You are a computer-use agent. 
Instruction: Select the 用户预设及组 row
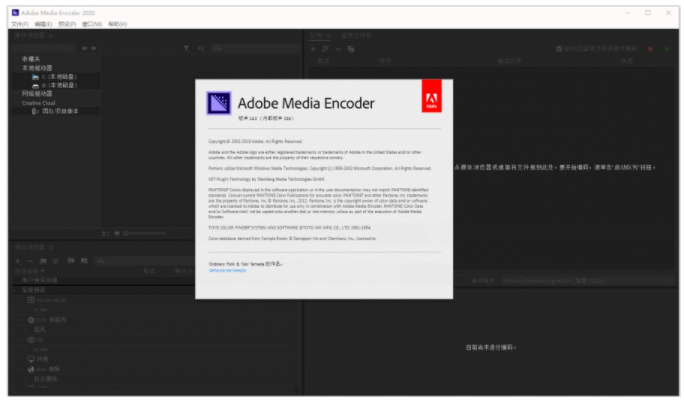point(103,280)
